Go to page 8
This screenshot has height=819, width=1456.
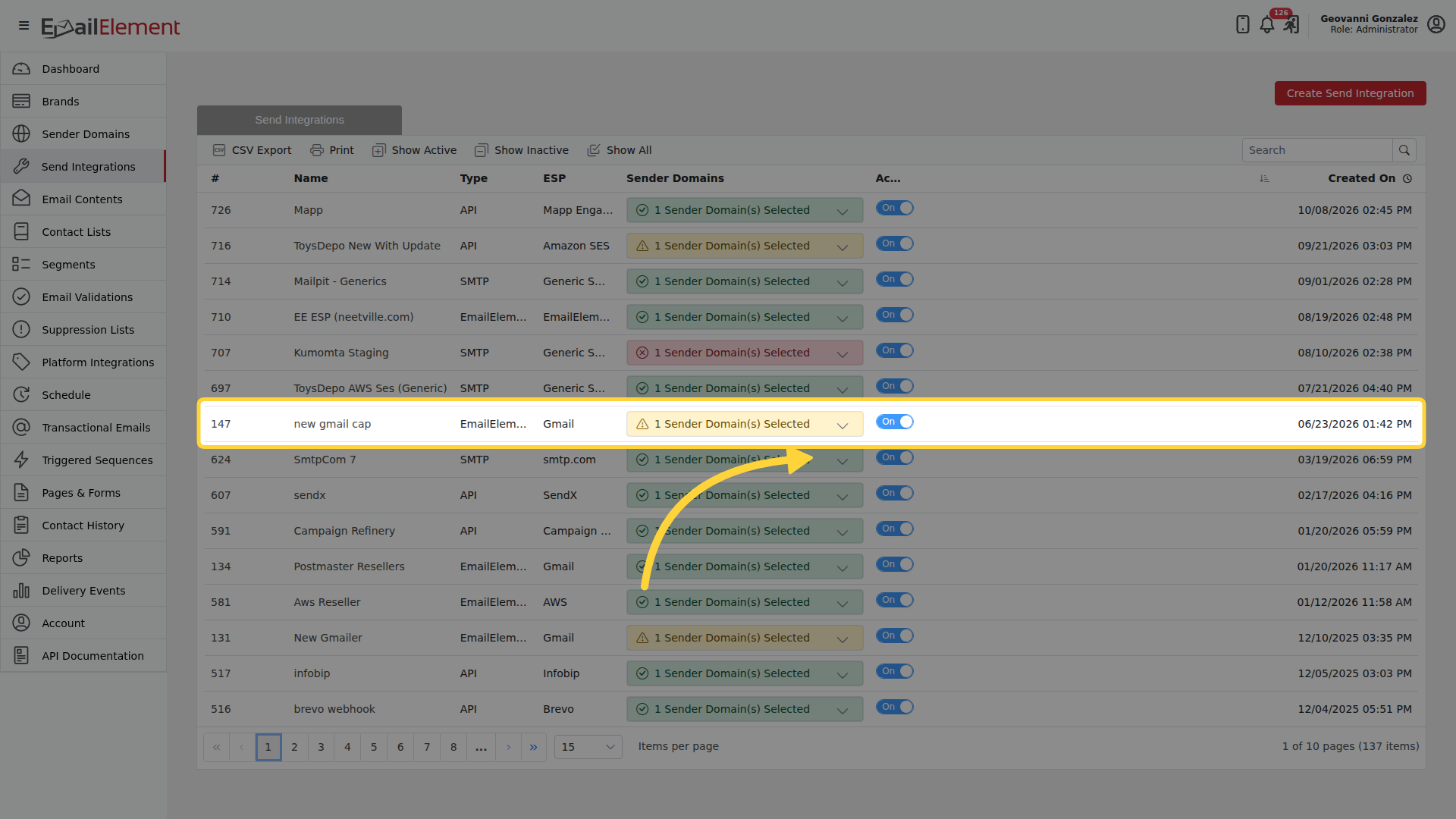click(453, 747)
